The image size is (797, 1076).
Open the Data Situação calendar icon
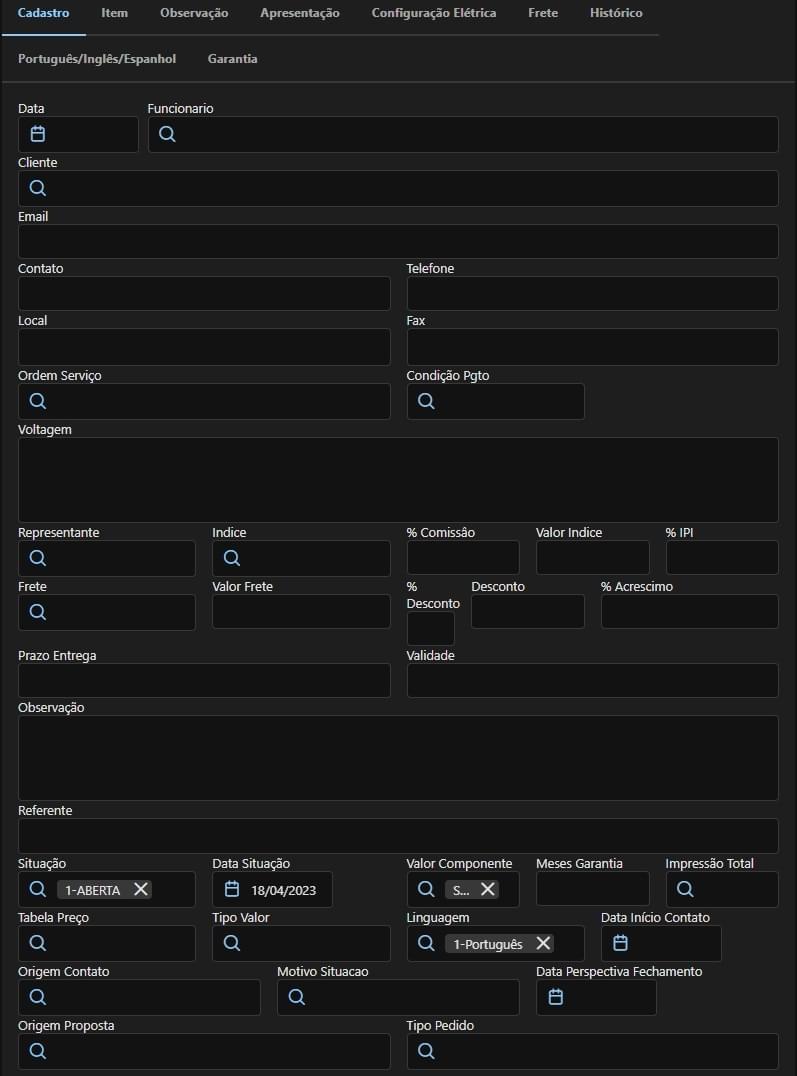(232, 889)
